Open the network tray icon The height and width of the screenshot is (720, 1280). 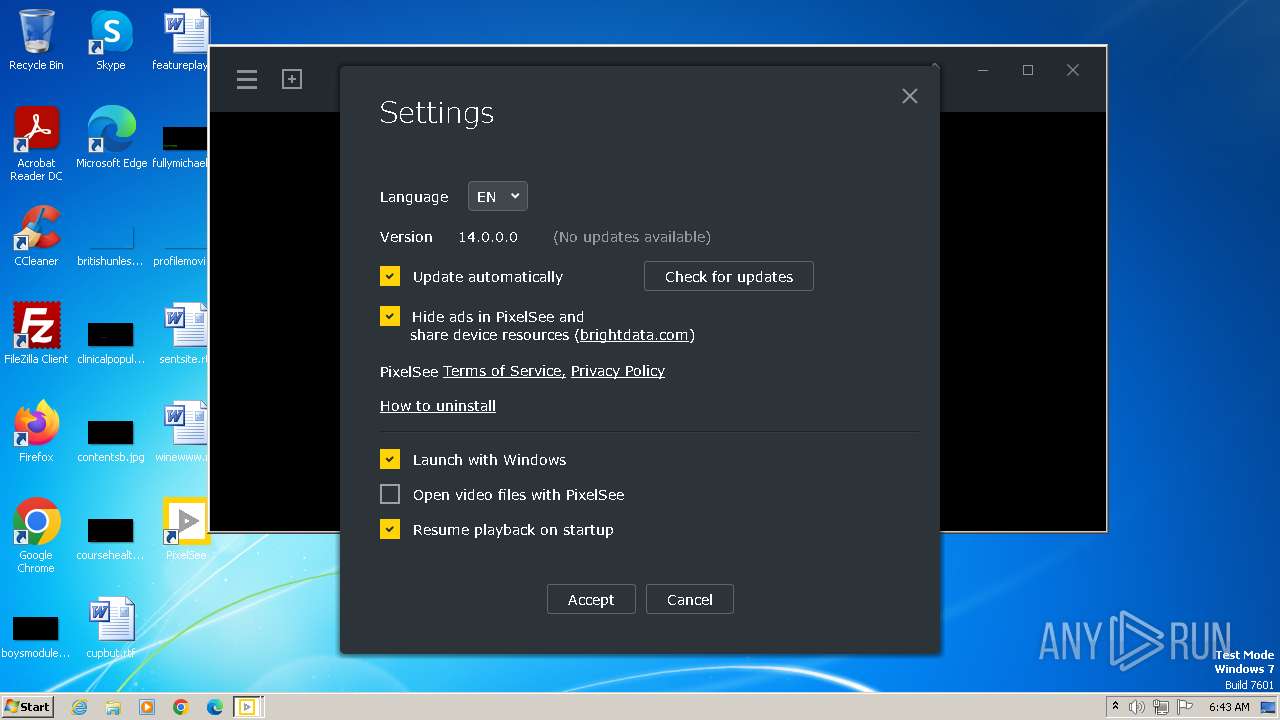(1161, 707)
